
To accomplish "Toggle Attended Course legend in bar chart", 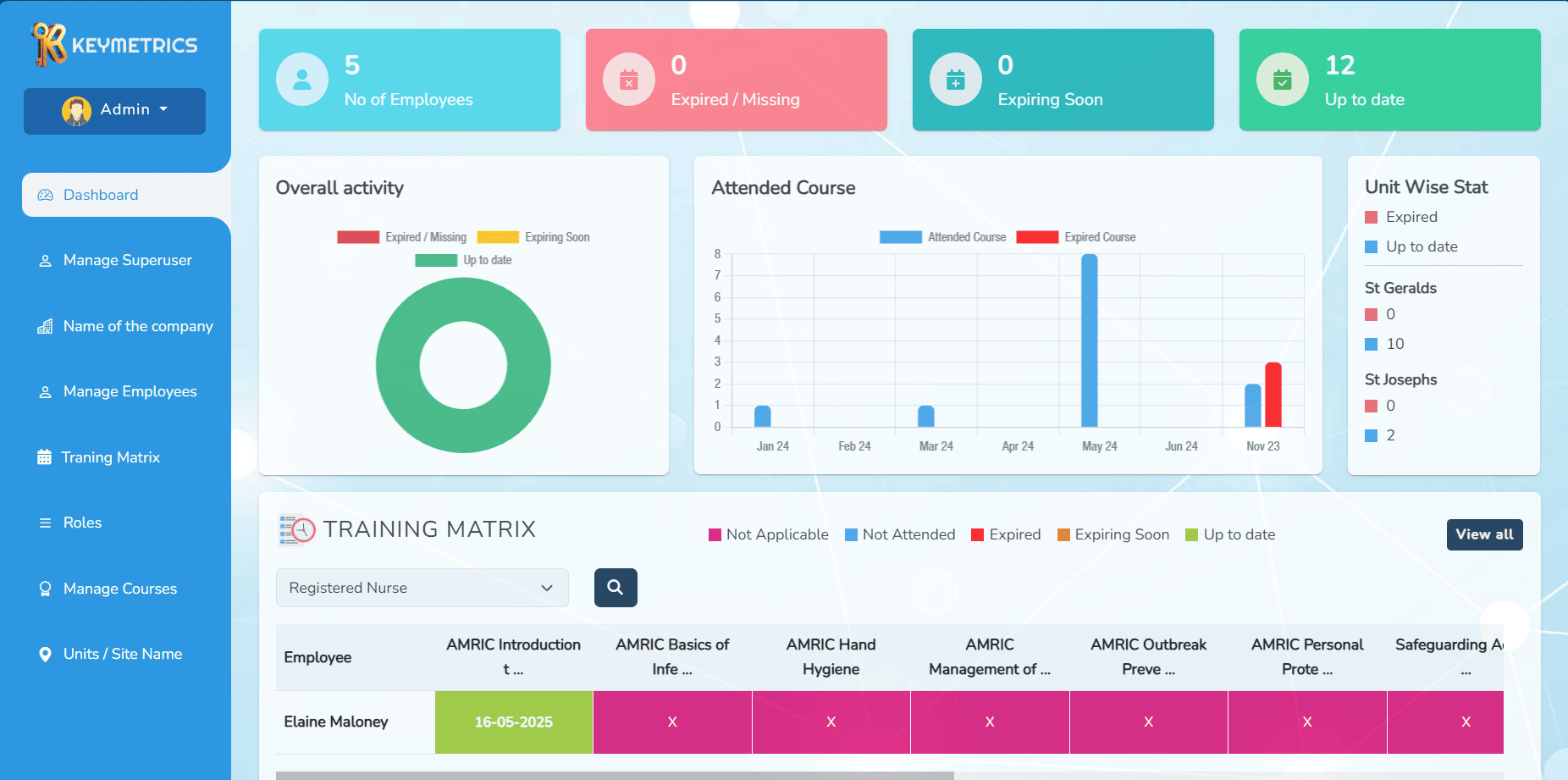I will click(x=942, y=237).
